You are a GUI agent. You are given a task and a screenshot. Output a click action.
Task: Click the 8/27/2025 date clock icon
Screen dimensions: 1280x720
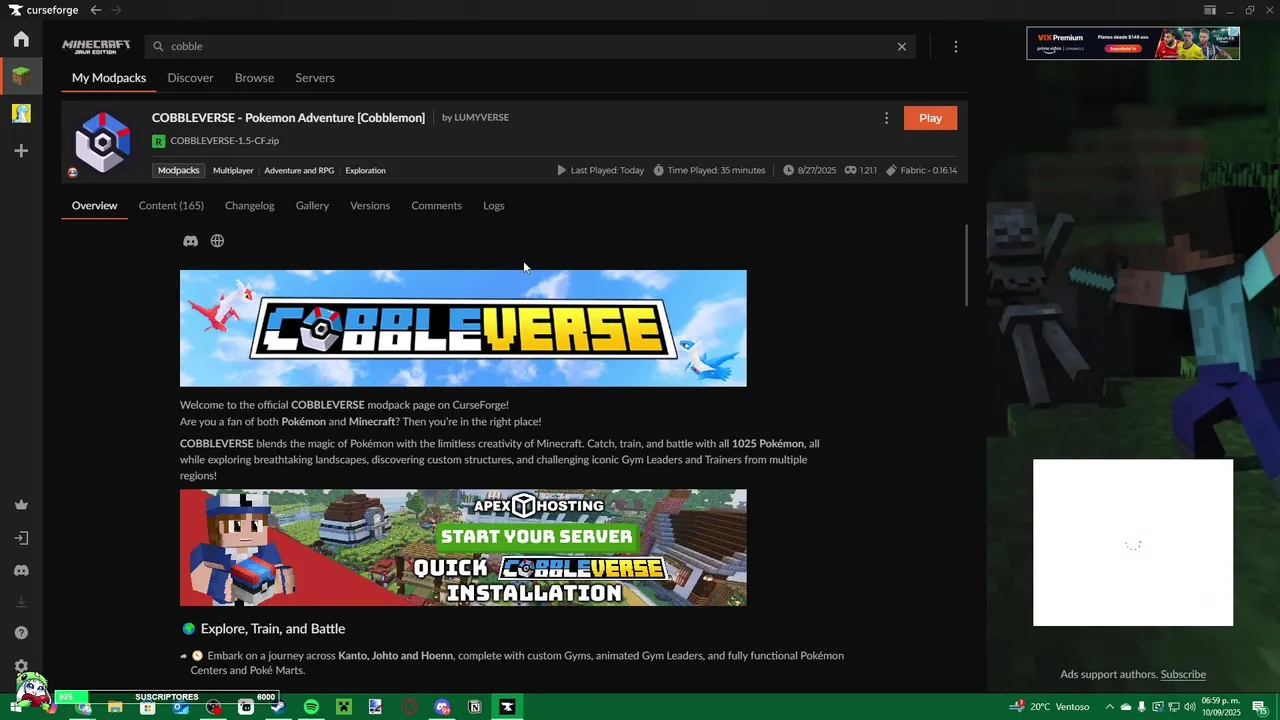click(788, 170)
